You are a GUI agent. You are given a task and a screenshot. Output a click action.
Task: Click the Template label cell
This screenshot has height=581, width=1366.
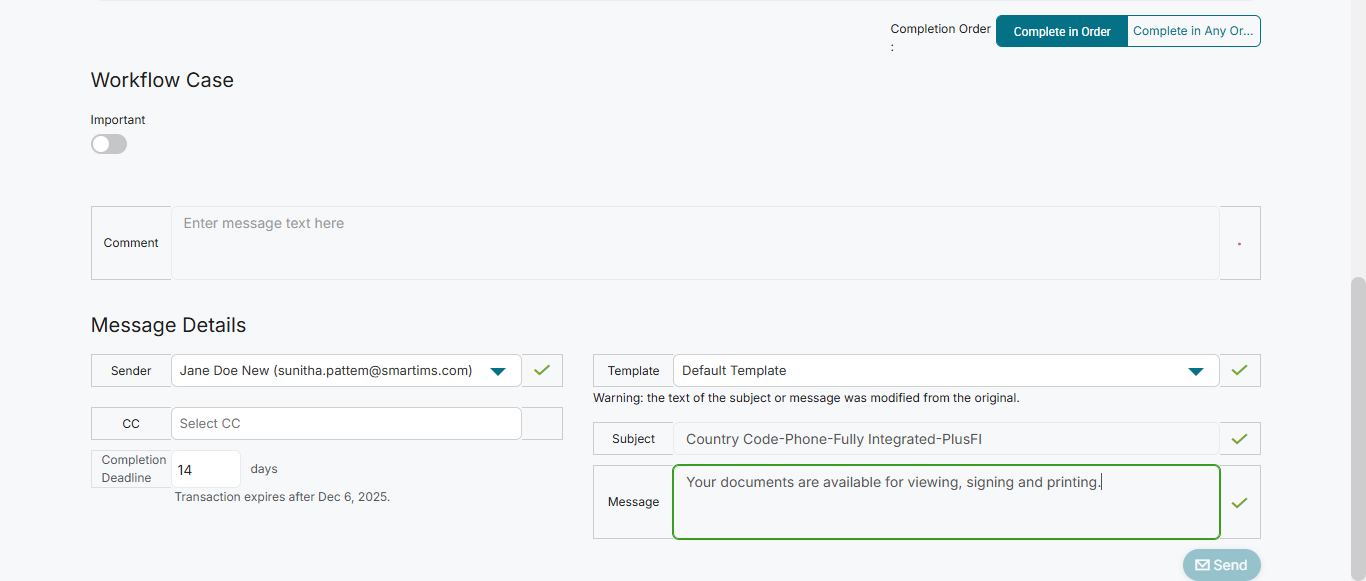(633, 371)
